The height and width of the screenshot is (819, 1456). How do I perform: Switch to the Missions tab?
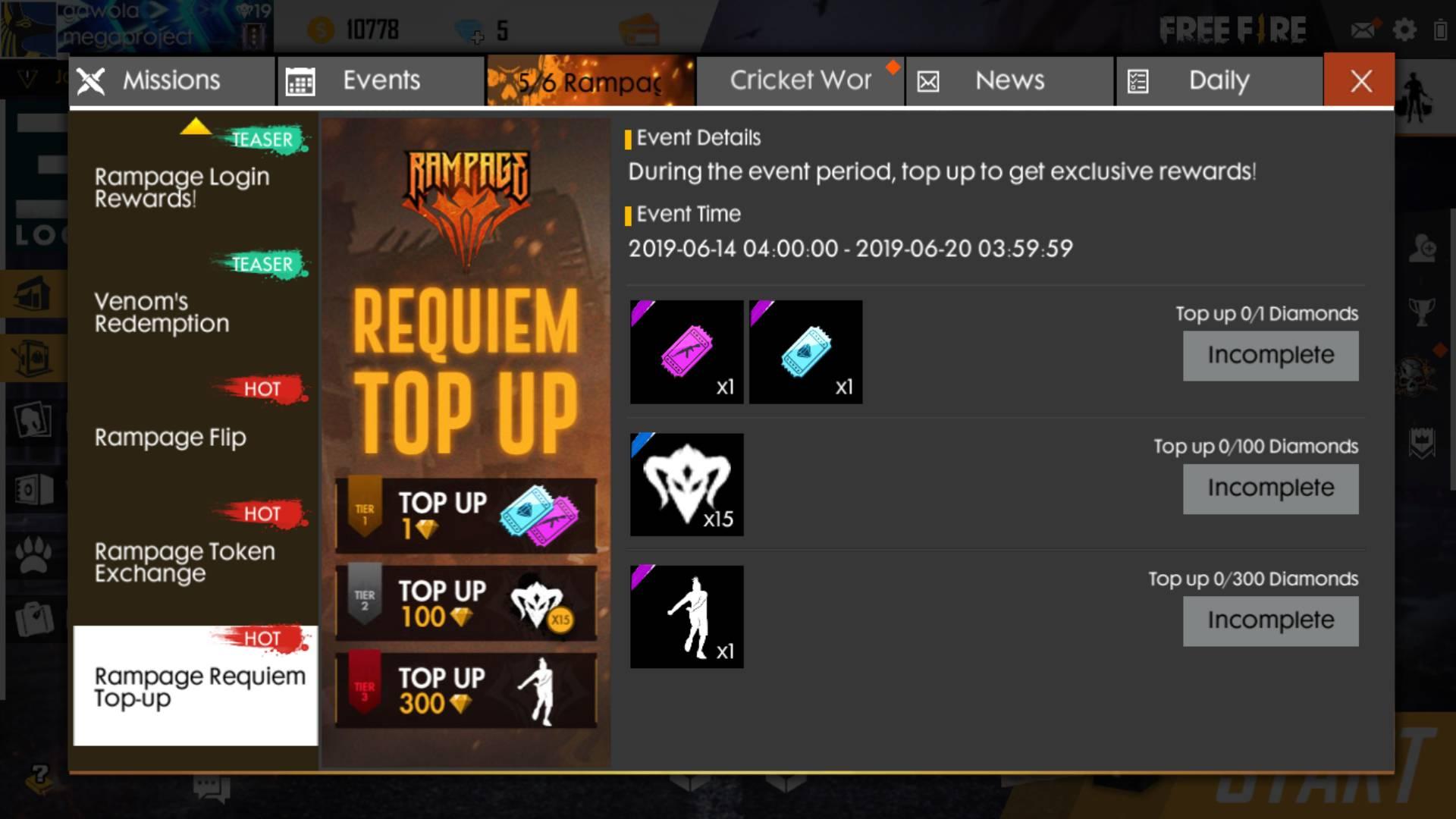point(173,80)
